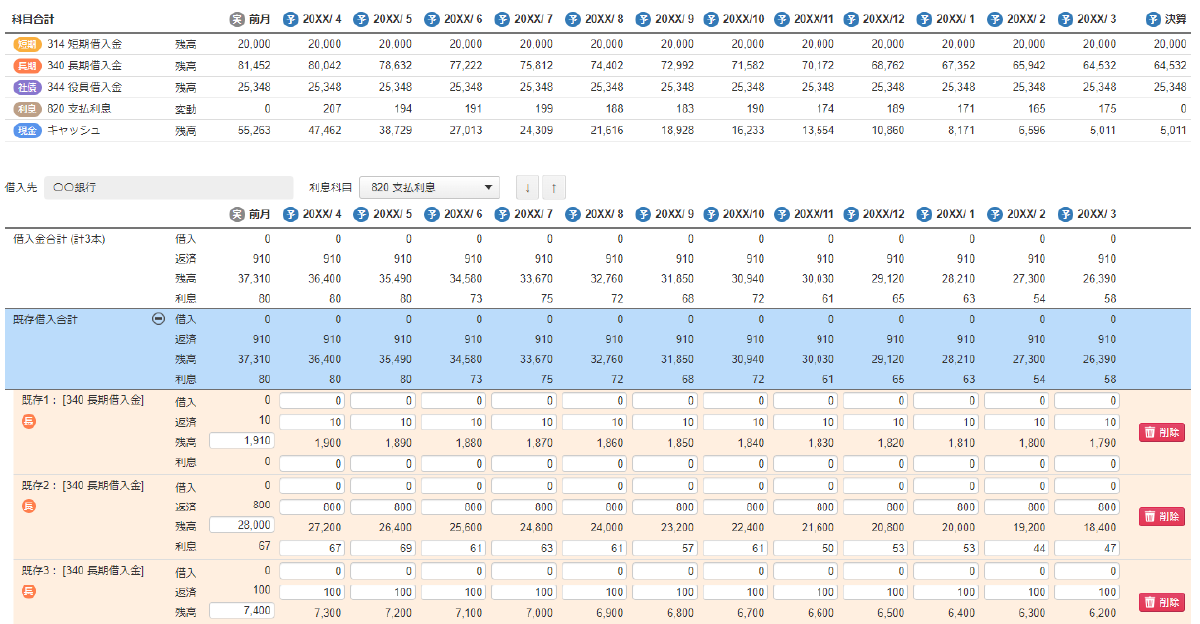
Task: Click the 借入金合計 (計3本) row label
Action: (59, 239)
